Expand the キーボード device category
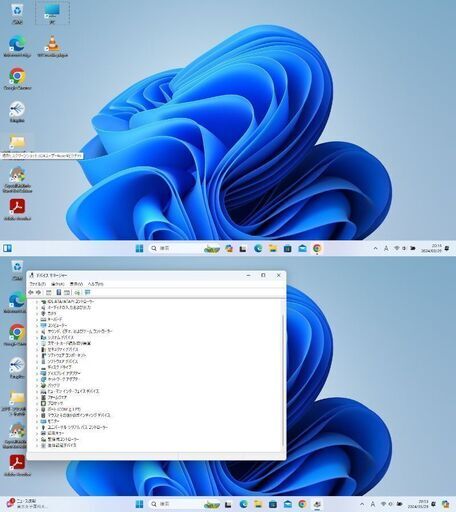This screenshot has width=456, height=512. click(37, 319)
